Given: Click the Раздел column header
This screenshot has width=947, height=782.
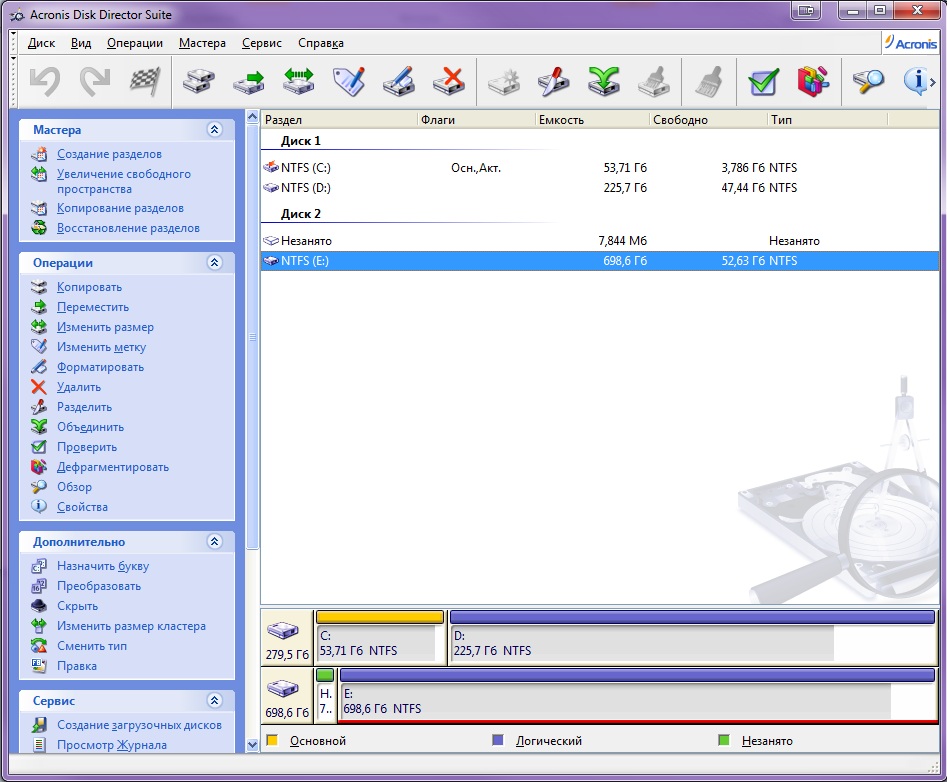Looking at the screenshot, I should tap(339, 119).
